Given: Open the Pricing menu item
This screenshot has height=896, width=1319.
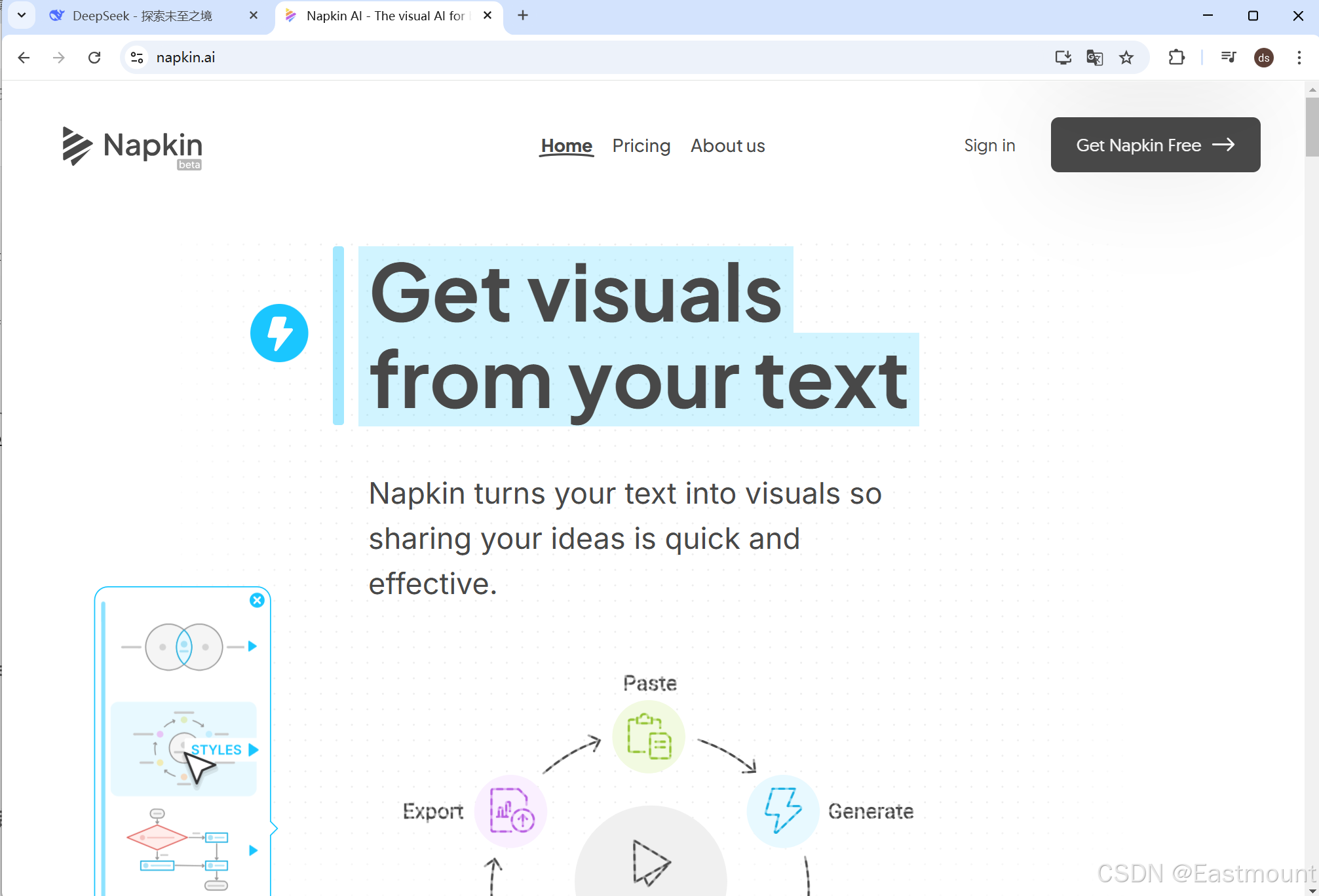Looking at the screenshot, I should point(641,145).
